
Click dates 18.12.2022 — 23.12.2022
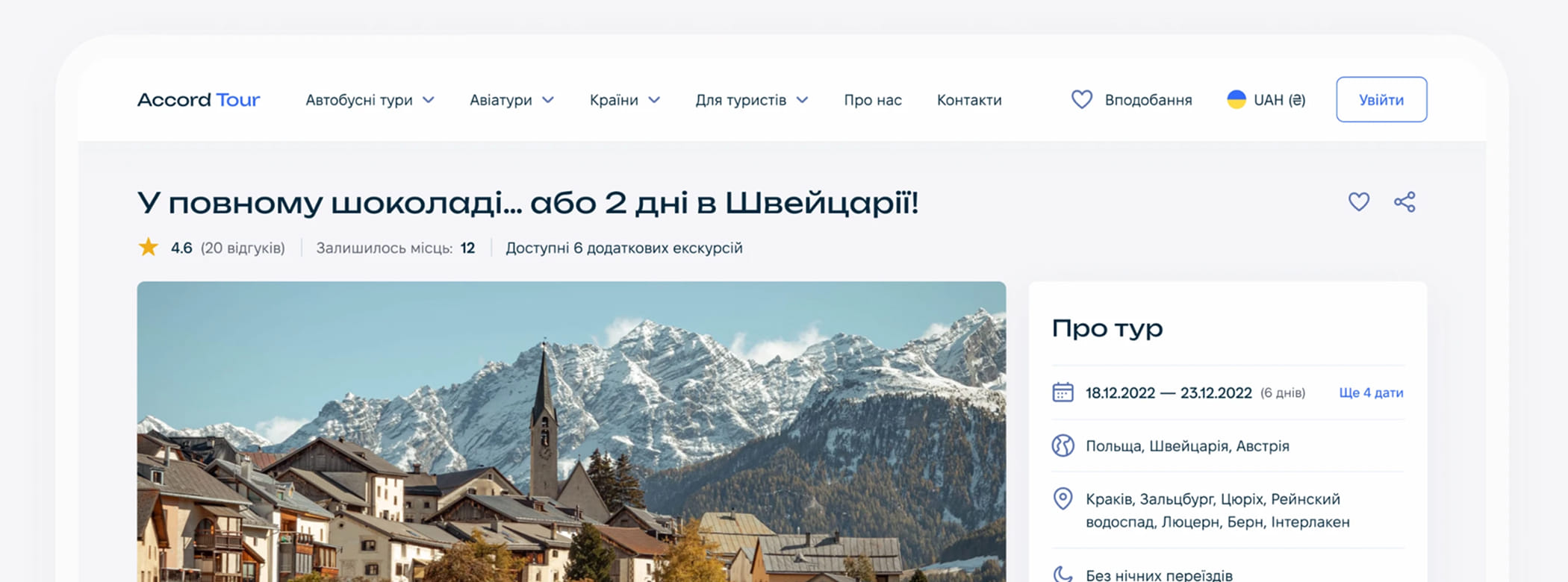click(1169, 393)
